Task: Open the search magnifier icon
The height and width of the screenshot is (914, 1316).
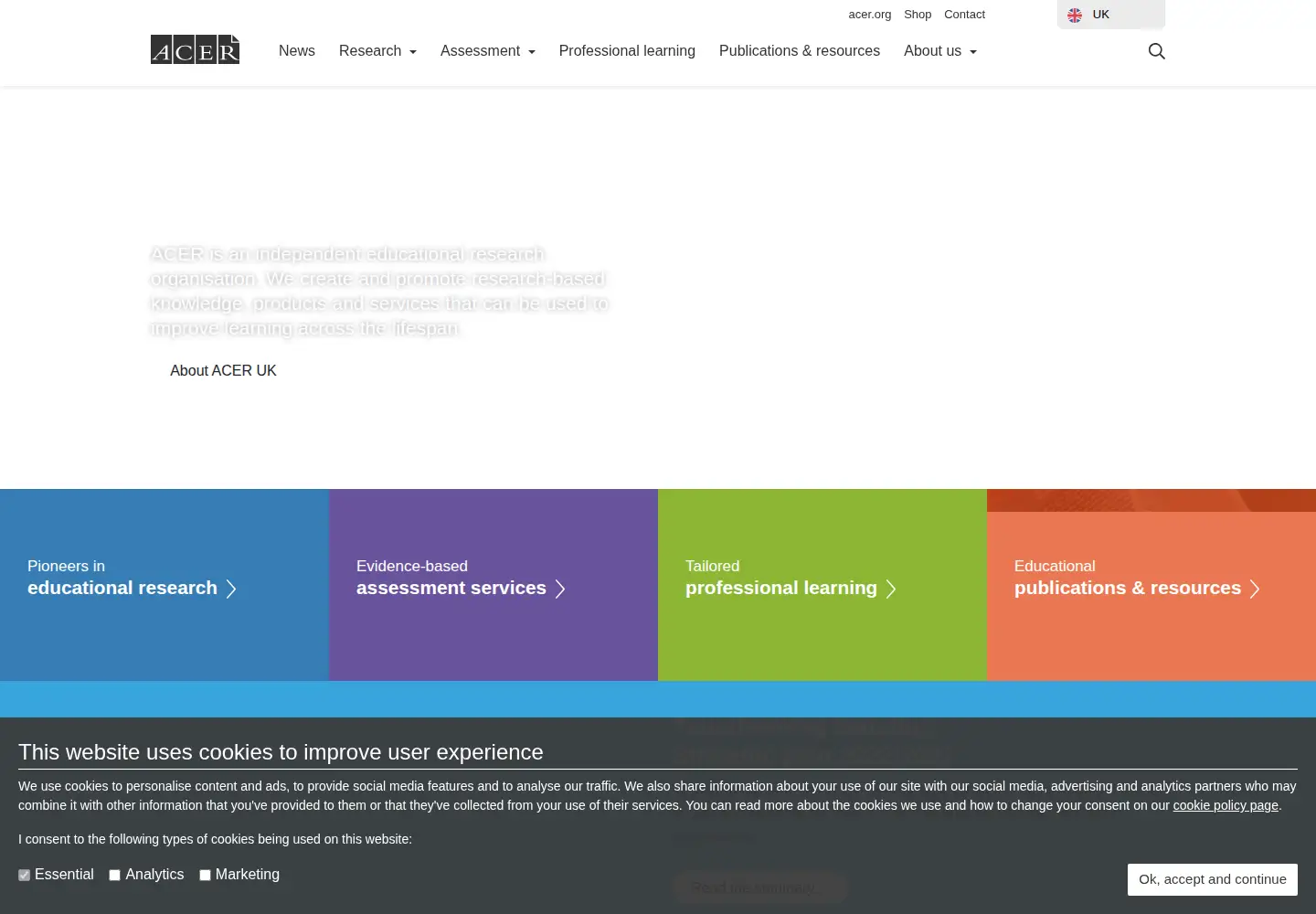Action: click(x=1156, y=51)
